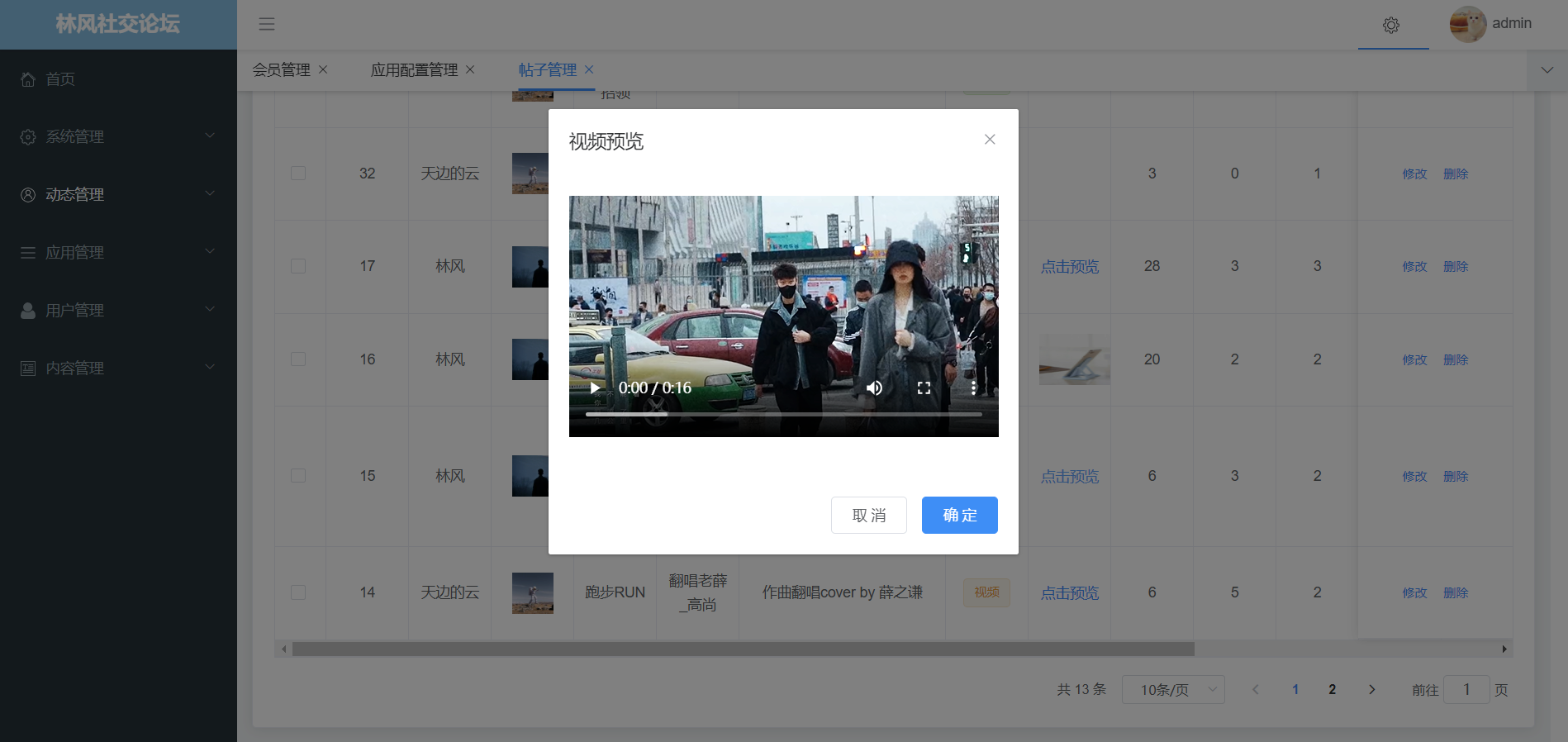1568x742 pixels.
Task: Open settings gear icon in header
Action: tap(1391, 25)
